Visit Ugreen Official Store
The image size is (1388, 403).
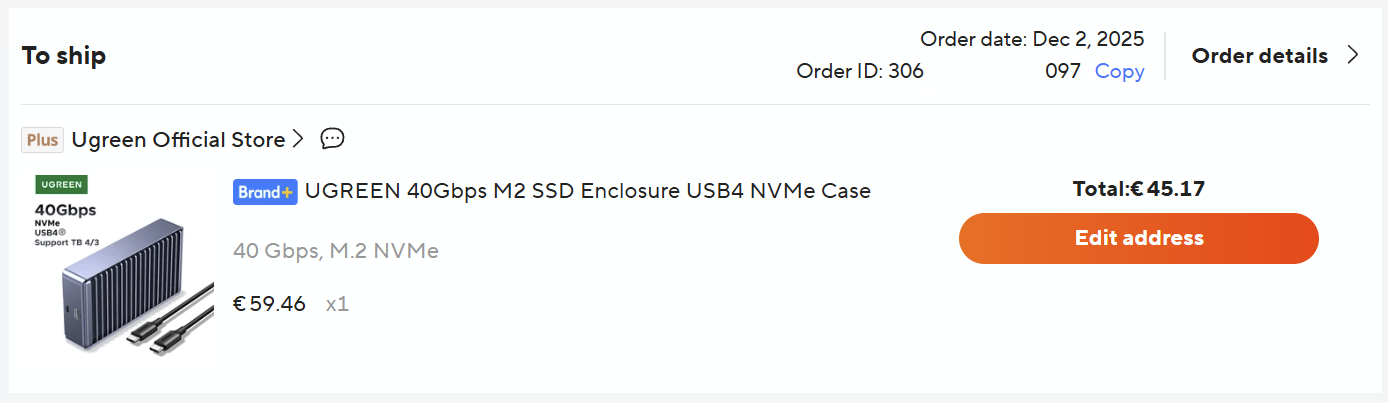coord(178,140)
